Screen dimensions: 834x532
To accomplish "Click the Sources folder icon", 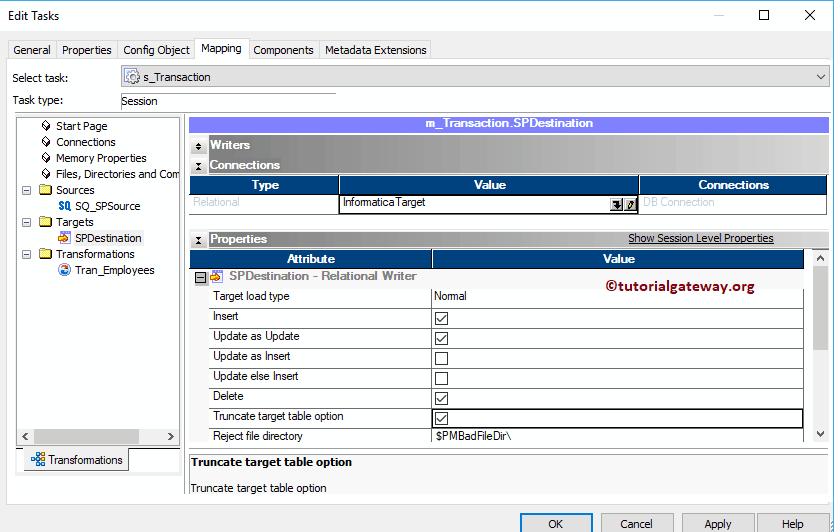I will click(x=45, y=190).
